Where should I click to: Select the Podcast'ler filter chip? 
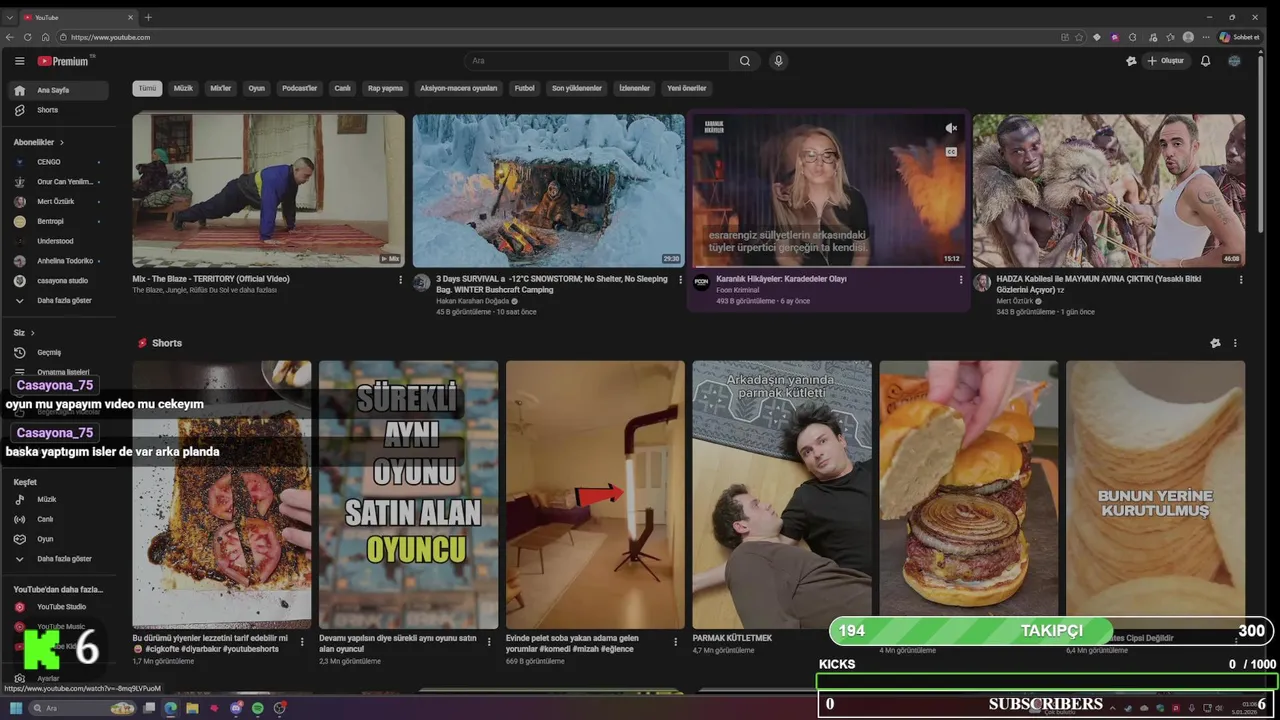pos(299,88)
